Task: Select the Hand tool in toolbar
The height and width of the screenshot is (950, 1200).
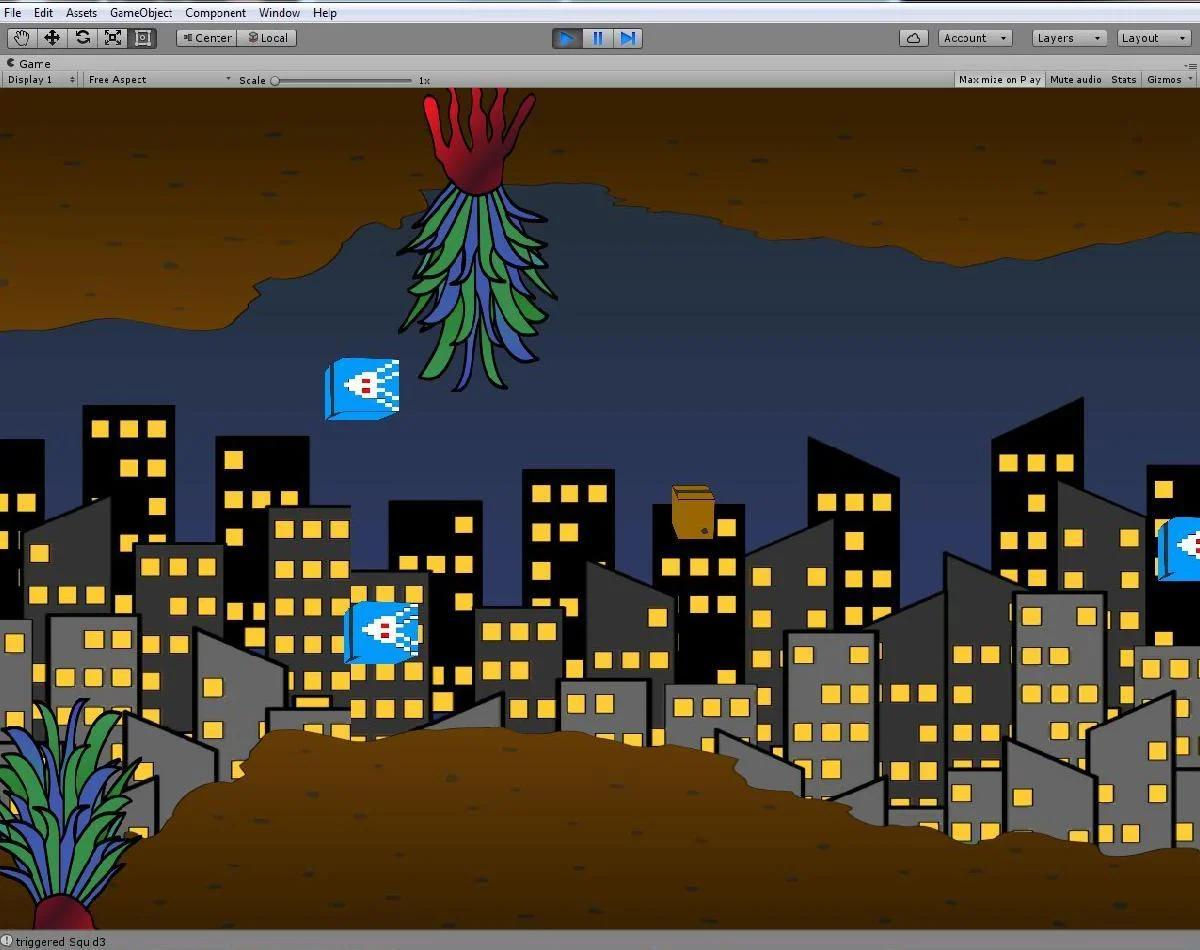Action: pyautogui.click(x=22, y=38)
